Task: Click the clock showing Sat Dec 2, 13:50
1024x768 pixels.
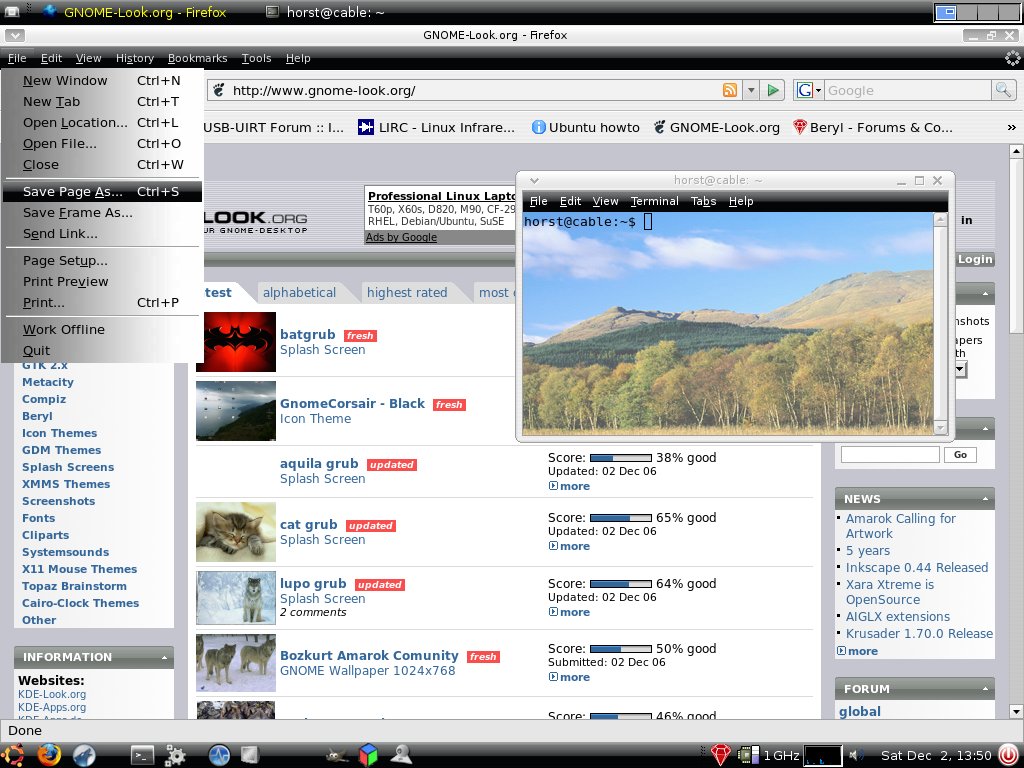Action: point(936,756)
